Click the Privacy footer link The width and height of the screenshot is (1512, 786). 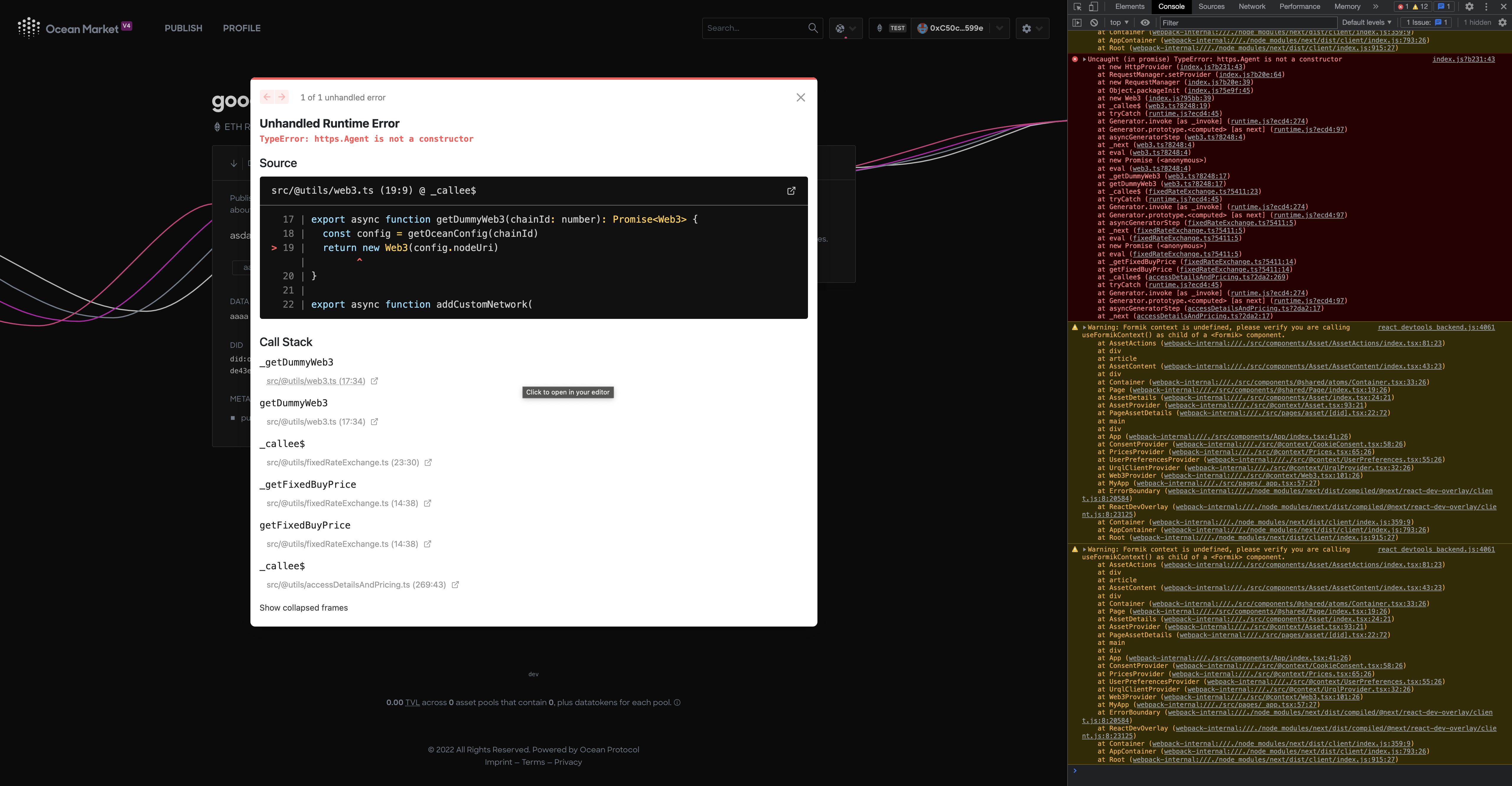(568, 762)
